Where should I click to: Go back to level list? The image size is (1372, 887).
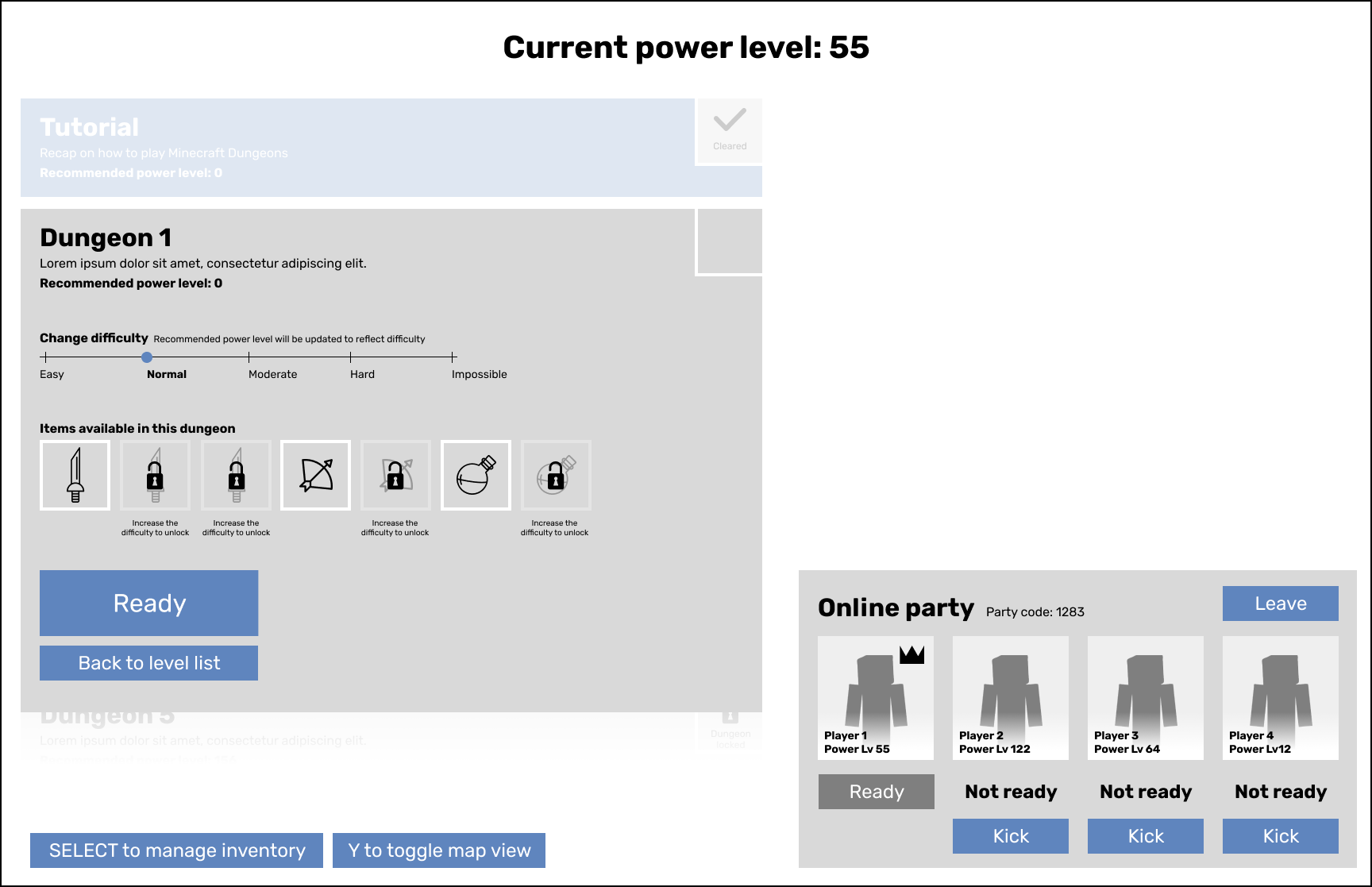[x=149, y=663]
